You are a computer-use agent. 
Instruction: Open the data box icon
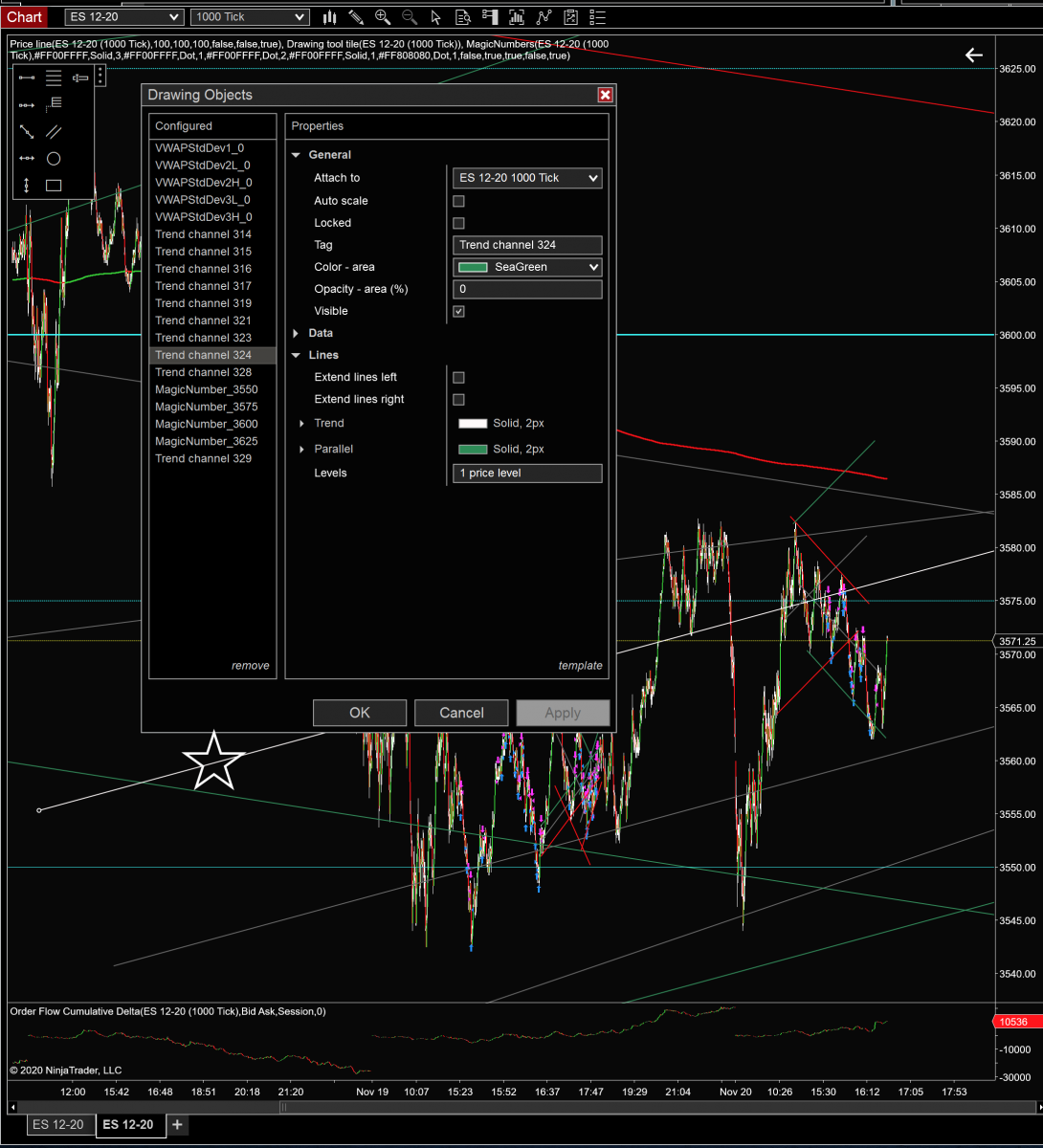(x=463, y=16)
